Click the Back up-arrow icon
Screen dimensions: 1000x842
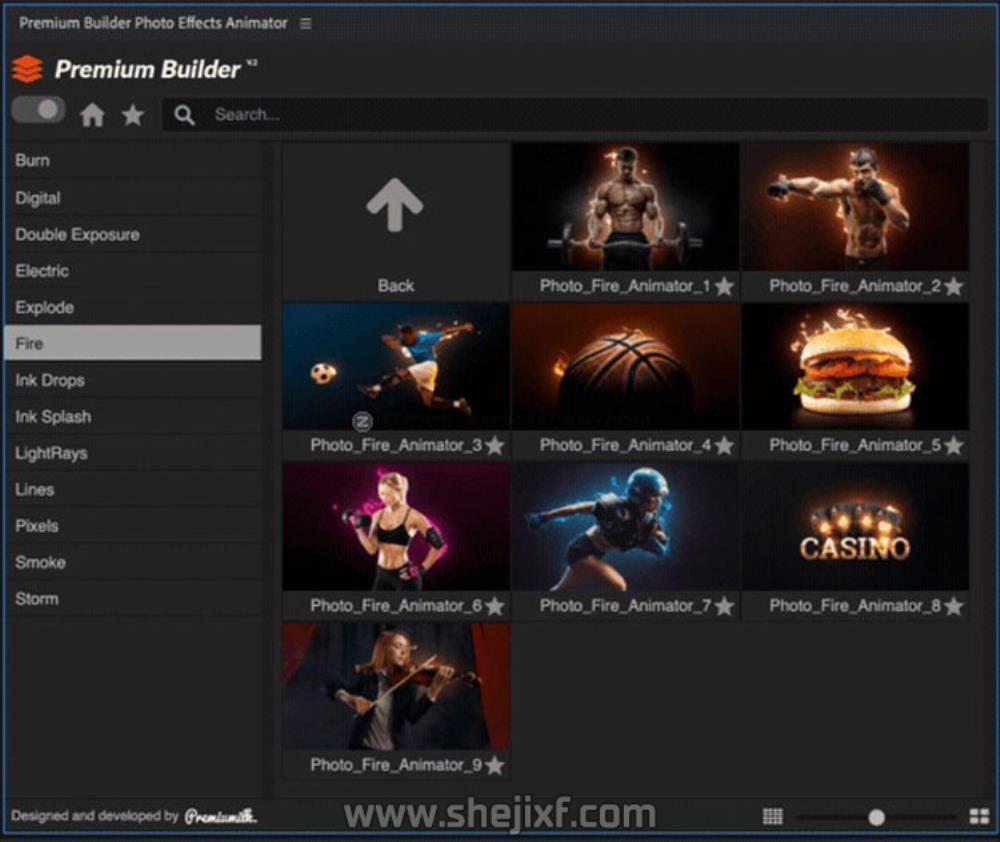point(395,206)
